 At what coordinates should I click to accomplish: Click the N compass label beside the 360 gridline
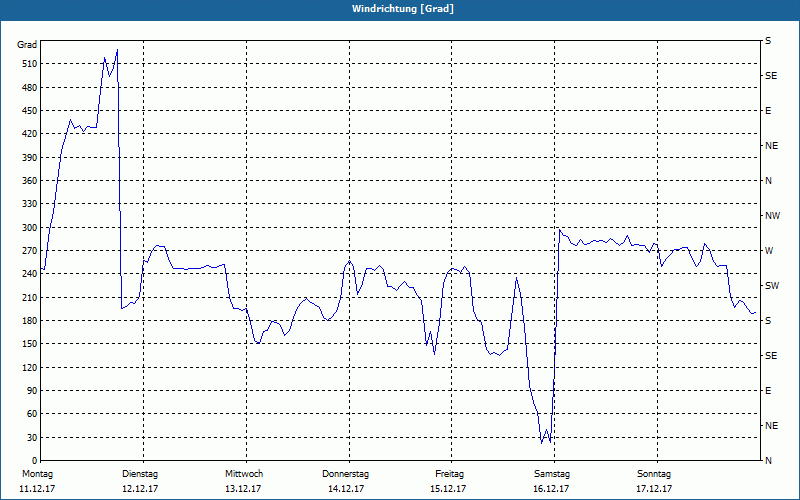768,181
